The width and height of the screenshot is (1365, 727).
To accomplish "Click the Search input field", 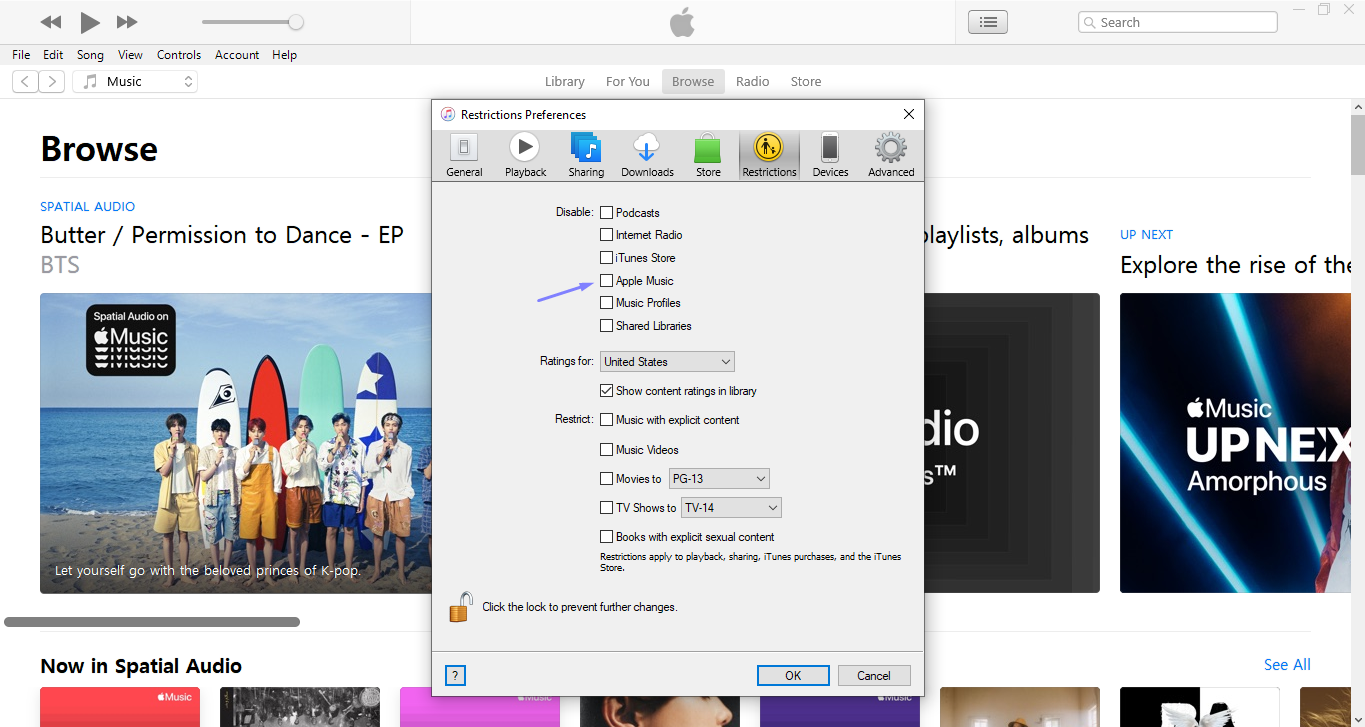I will 1178,22.
